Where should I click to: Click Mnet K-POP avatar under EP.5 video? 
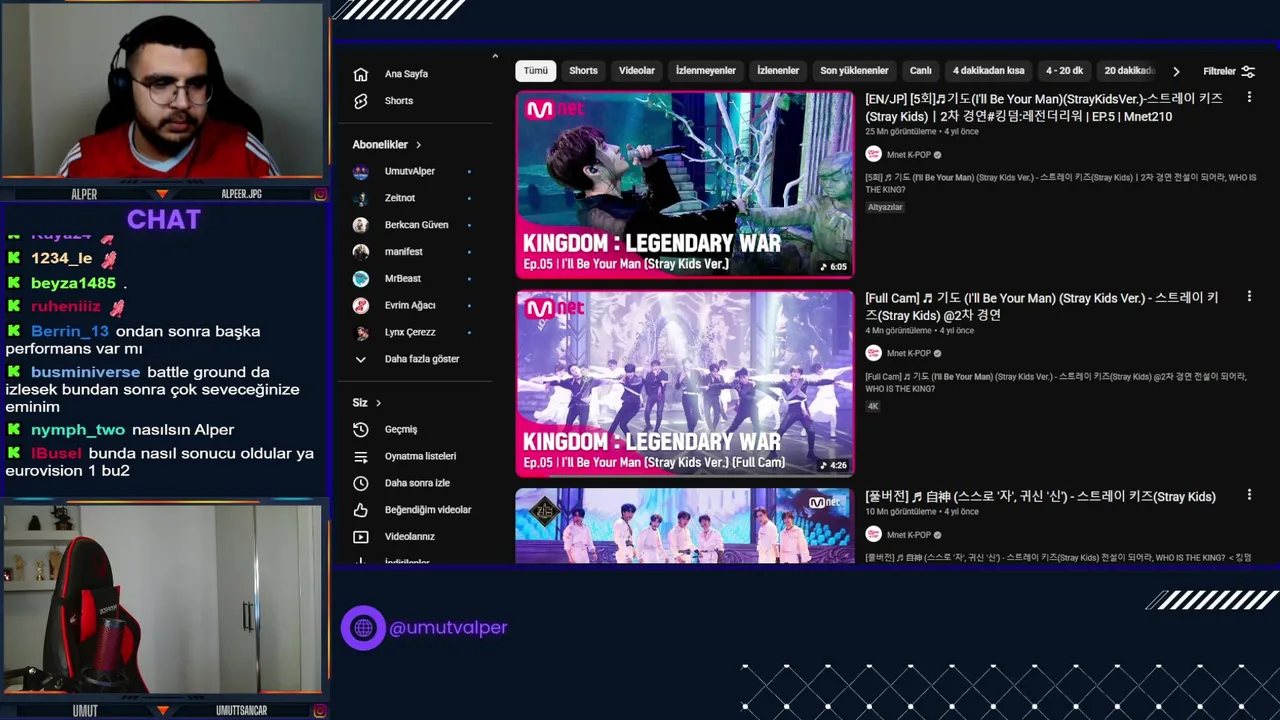(x=873, y=155)
